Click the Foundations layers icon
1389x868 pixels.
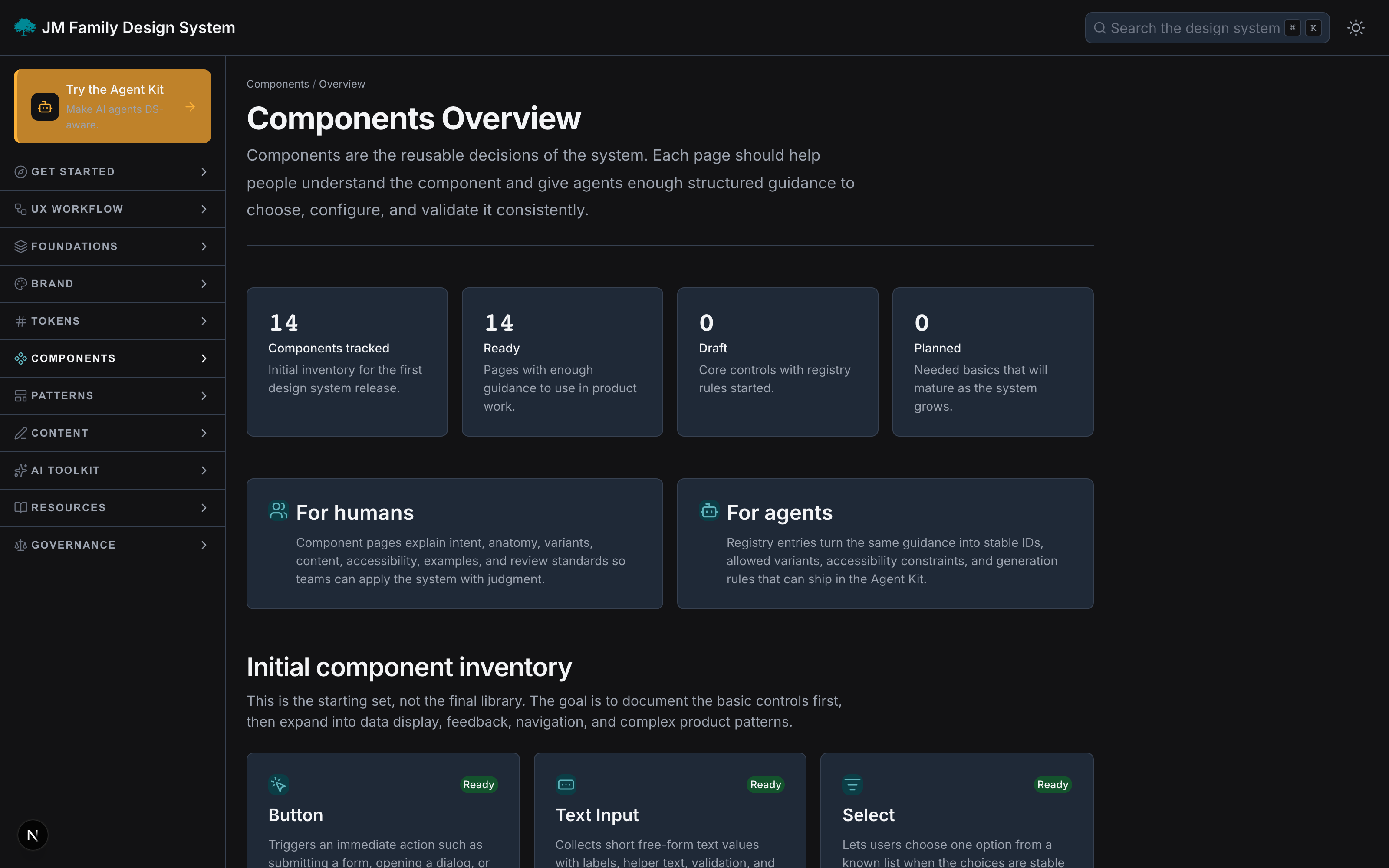pos(21,246)
